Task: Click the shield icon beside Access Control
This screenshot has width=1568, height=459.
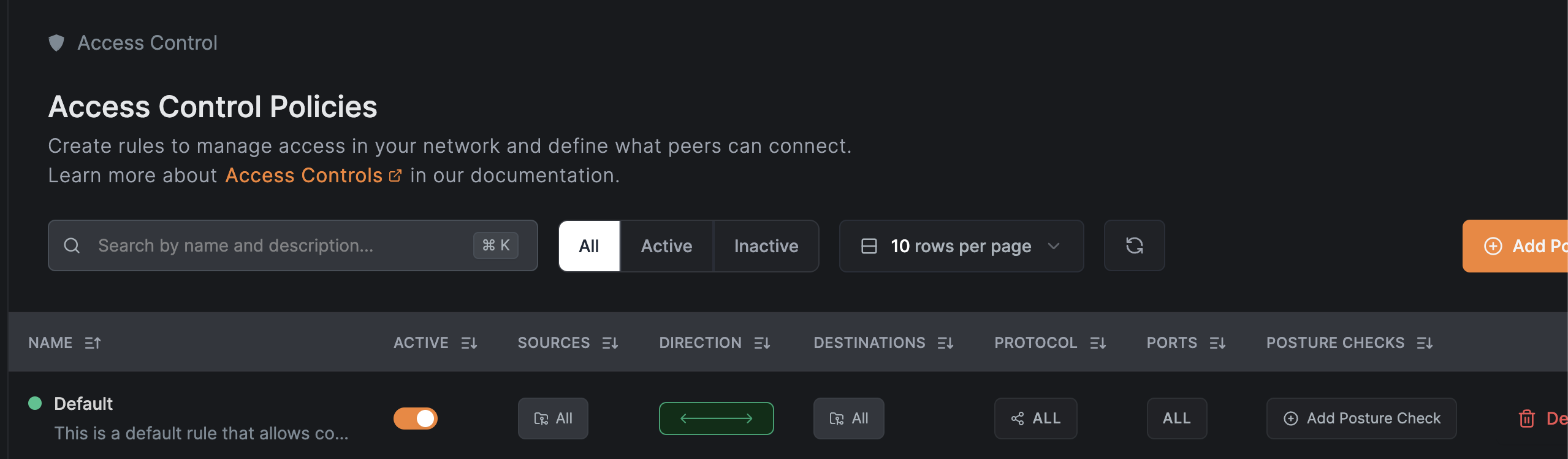Action: tap(56, 43)
